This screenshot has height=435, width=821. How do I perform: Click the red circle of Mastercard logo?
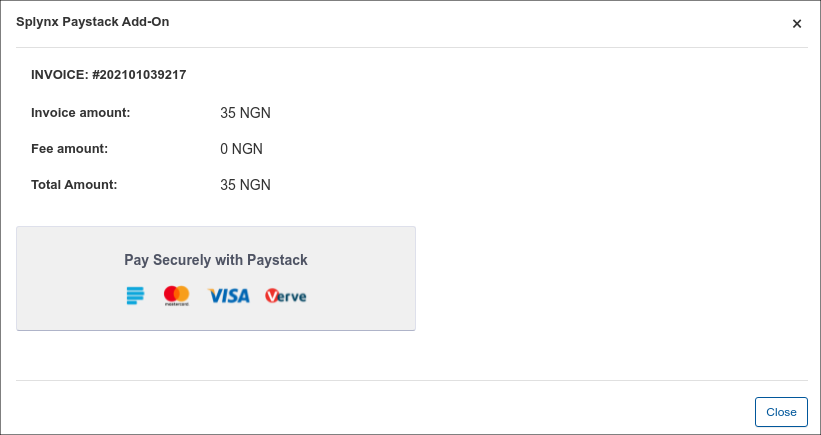[171, 294]
